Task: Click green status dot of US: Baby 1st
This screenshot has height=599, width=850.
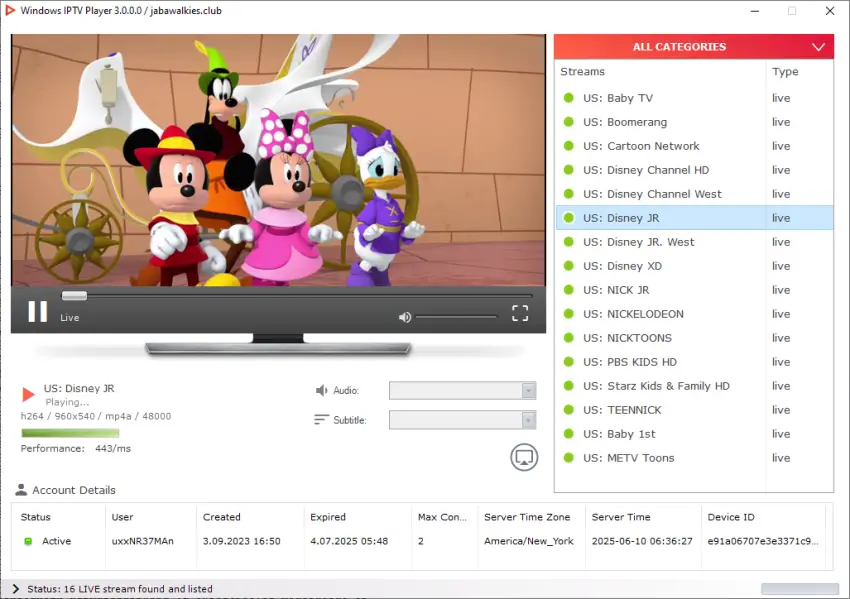Action: (x=569, y=434)
